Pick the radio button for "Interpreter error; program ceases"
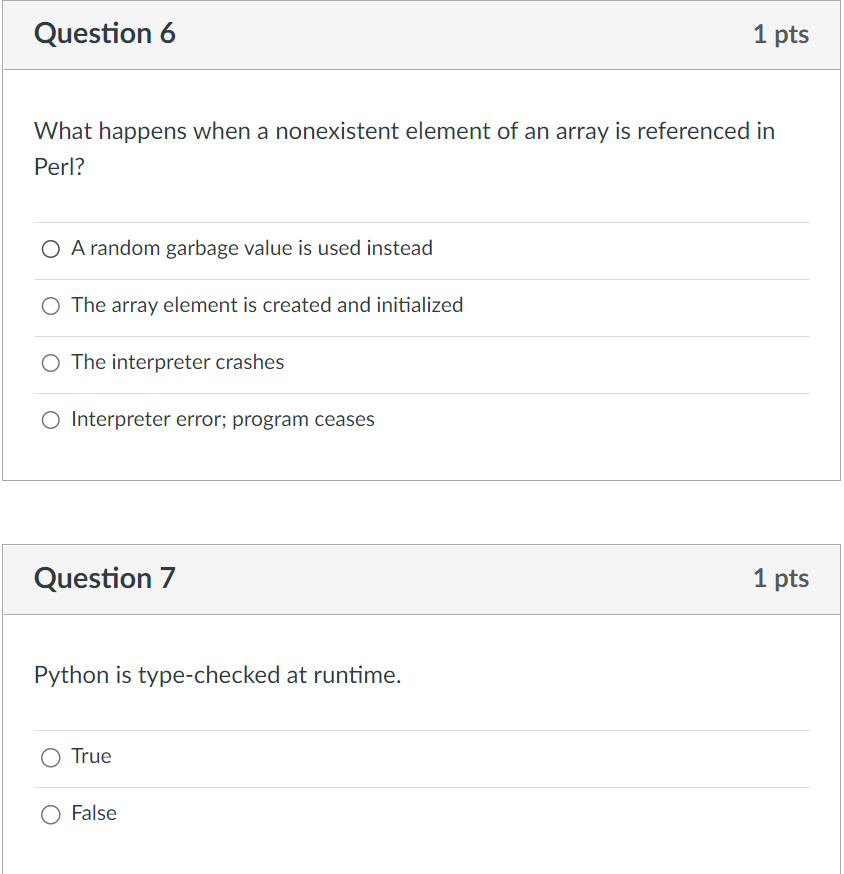Image resolution: width=844 pixels, height=874 pixels. pyautogui.click(x=51, y=420)
